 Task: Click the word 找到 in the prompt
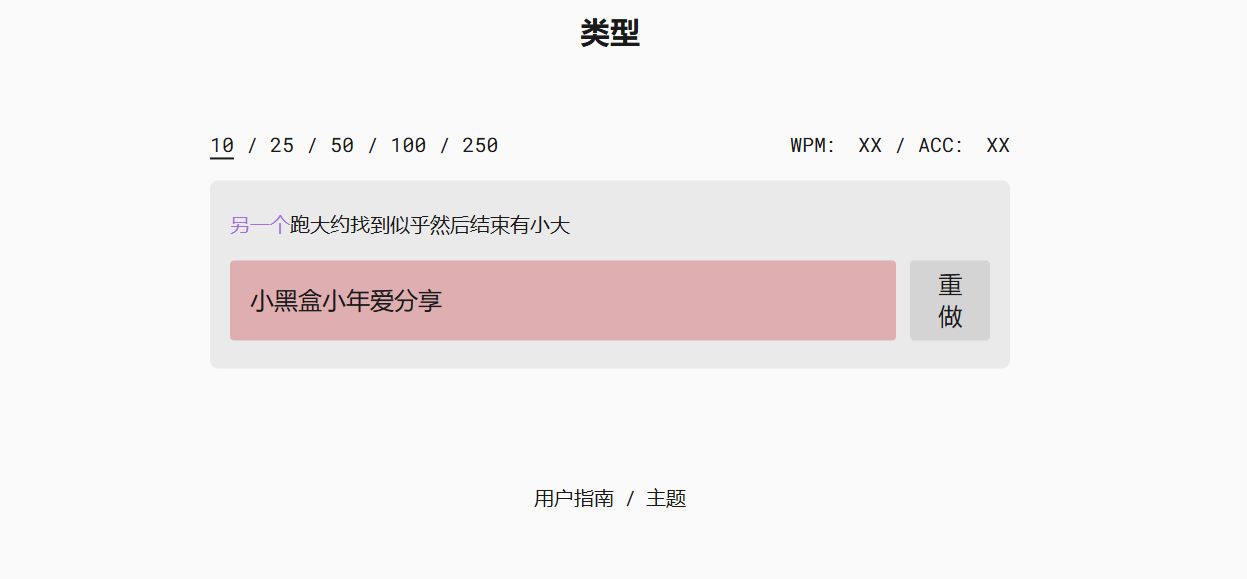click(x=370, y=225)
